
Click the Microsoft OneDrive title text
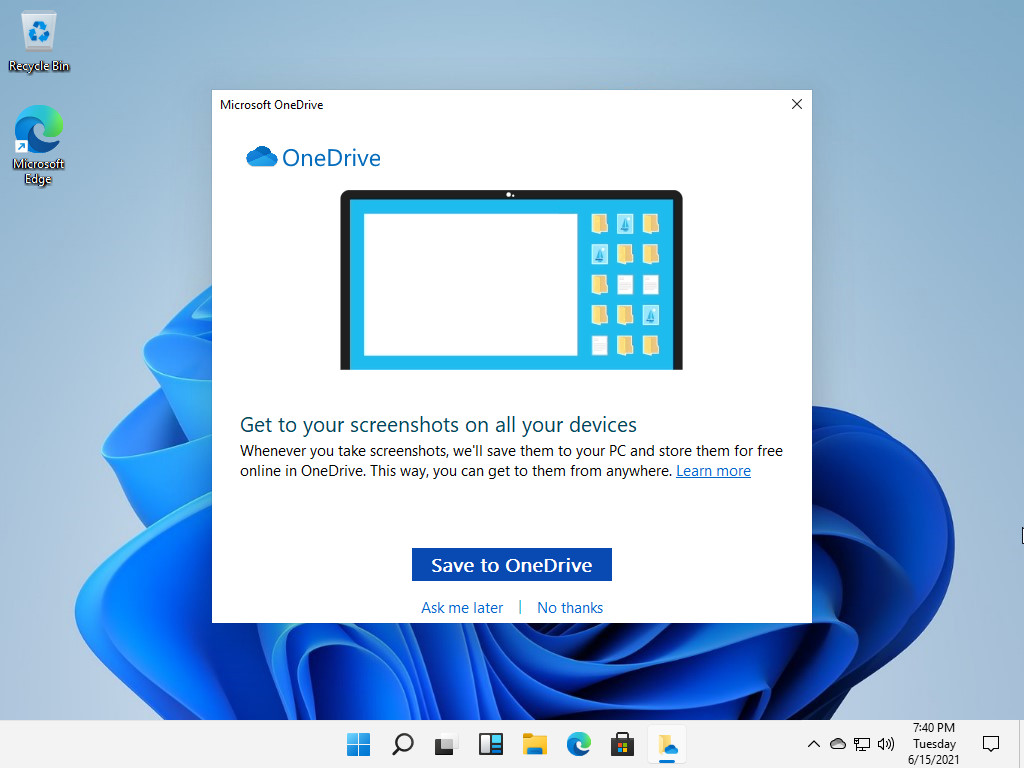click(272, 104)
